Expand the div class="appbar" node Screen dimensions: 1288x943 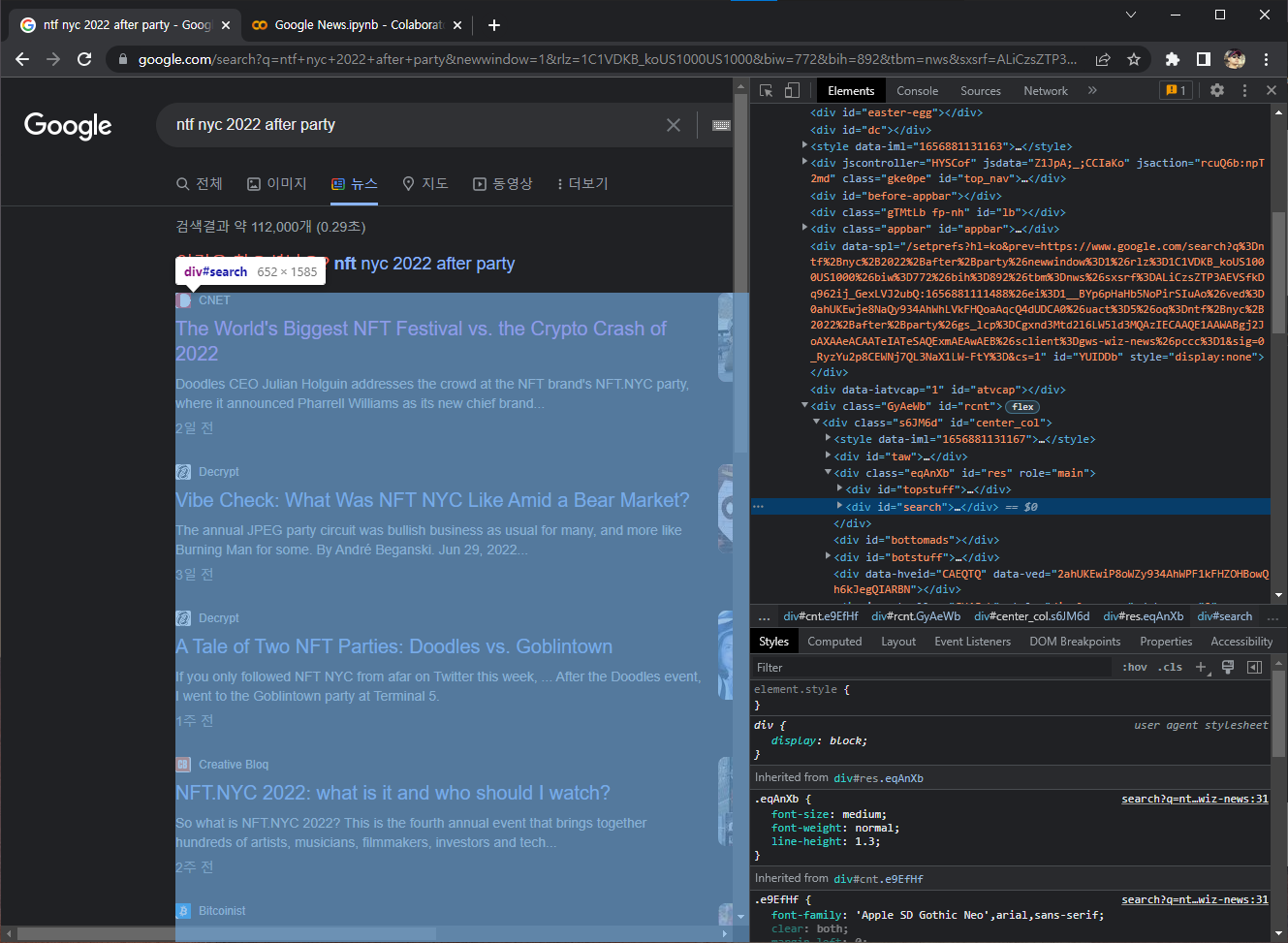pyautogui.click(x=805, y=229)
